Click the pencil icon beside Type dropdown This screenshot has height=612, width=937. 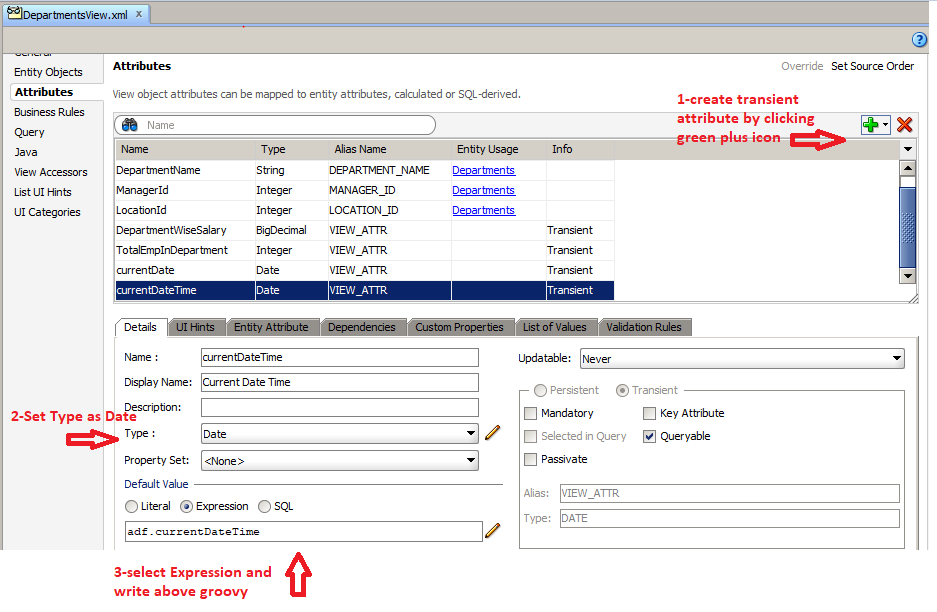(x=492, y=433)
